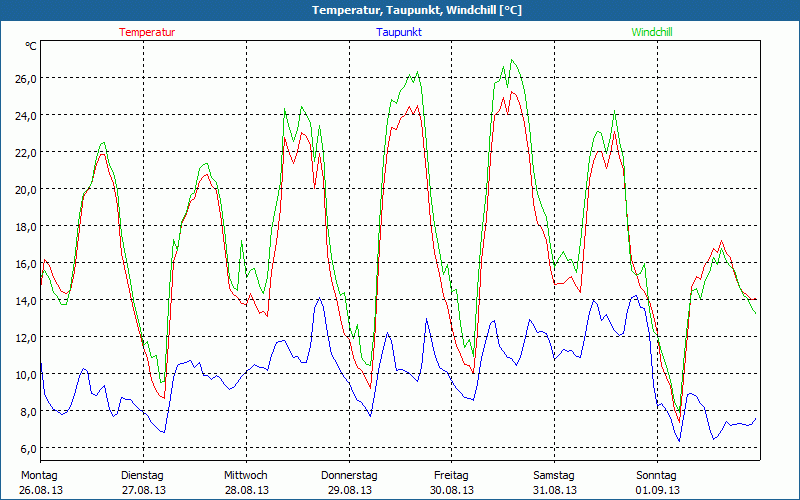Click the 29.08.13 date label
This screenshot has height=500, width=800.
tap(349, 490)
